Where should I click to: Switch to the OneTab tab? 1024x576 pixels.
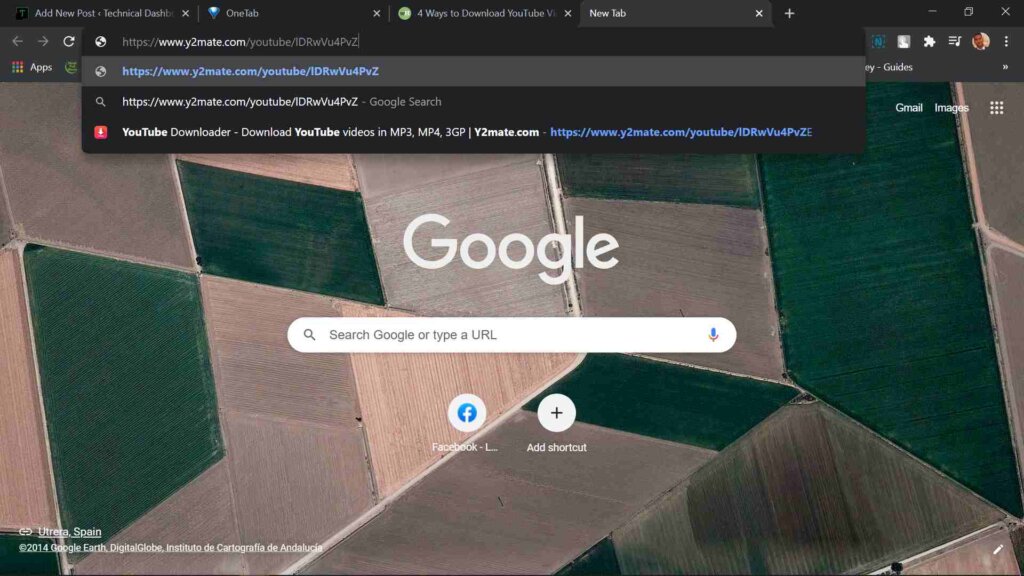point(294,13)
